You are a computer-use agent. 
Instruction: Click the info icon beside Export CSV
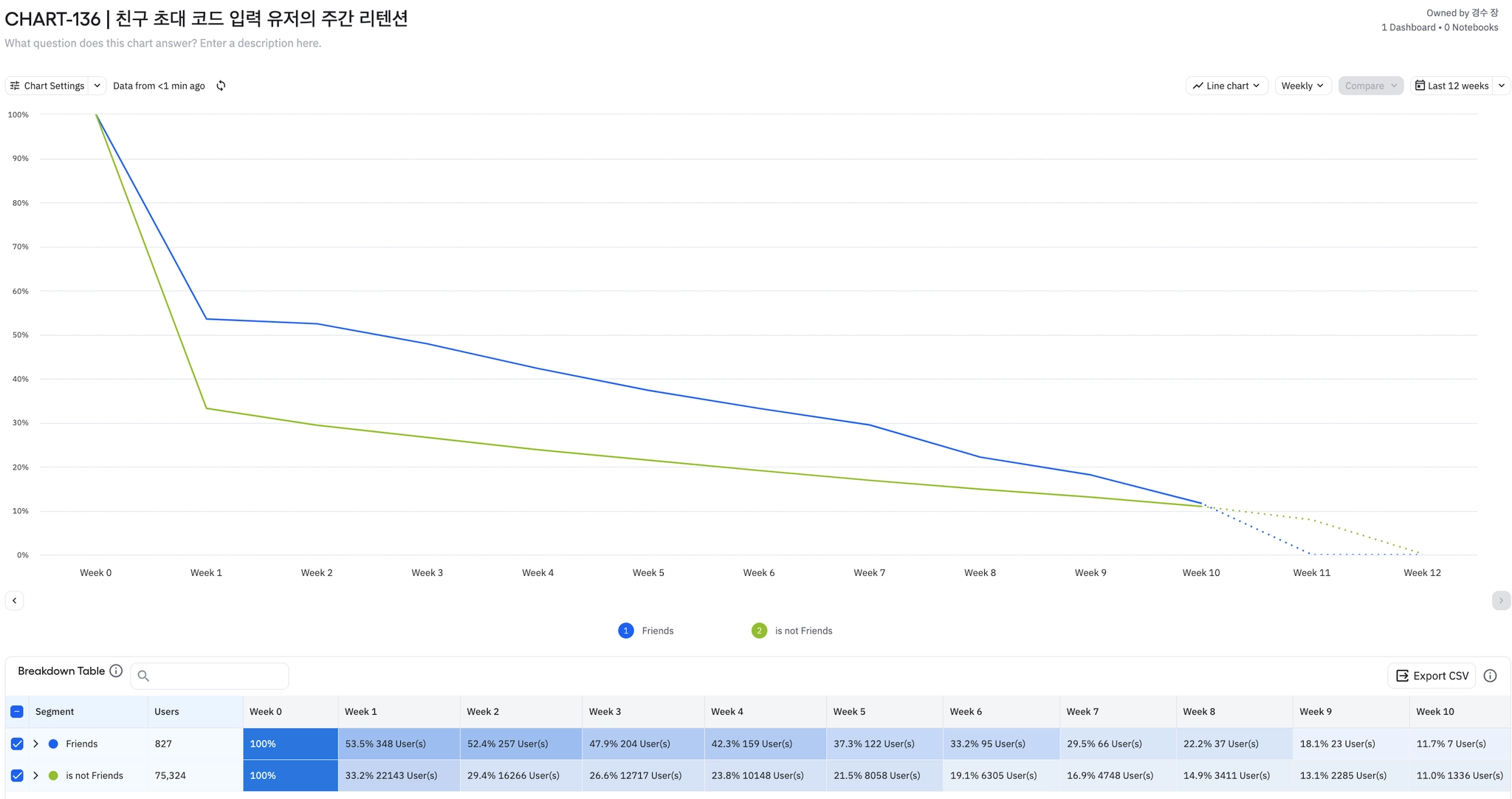click(1490, 676)
